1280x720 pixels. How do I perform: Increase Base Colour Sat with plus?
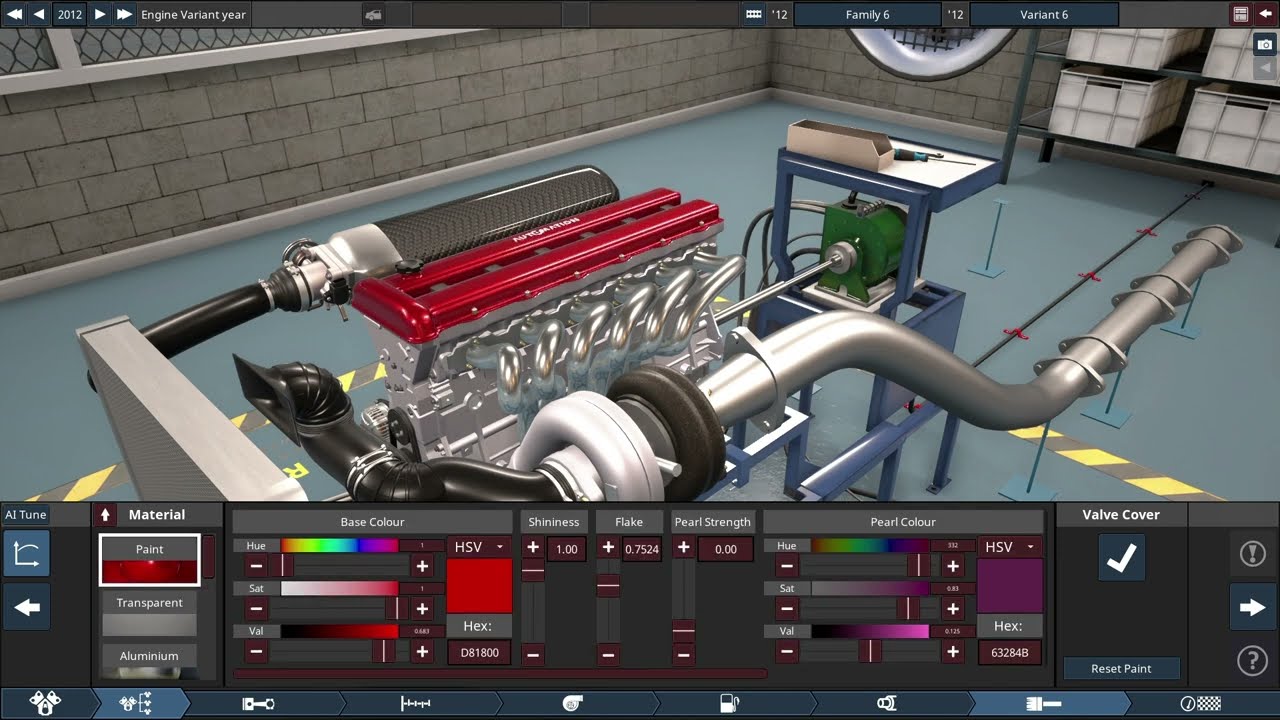click(422, 609)
